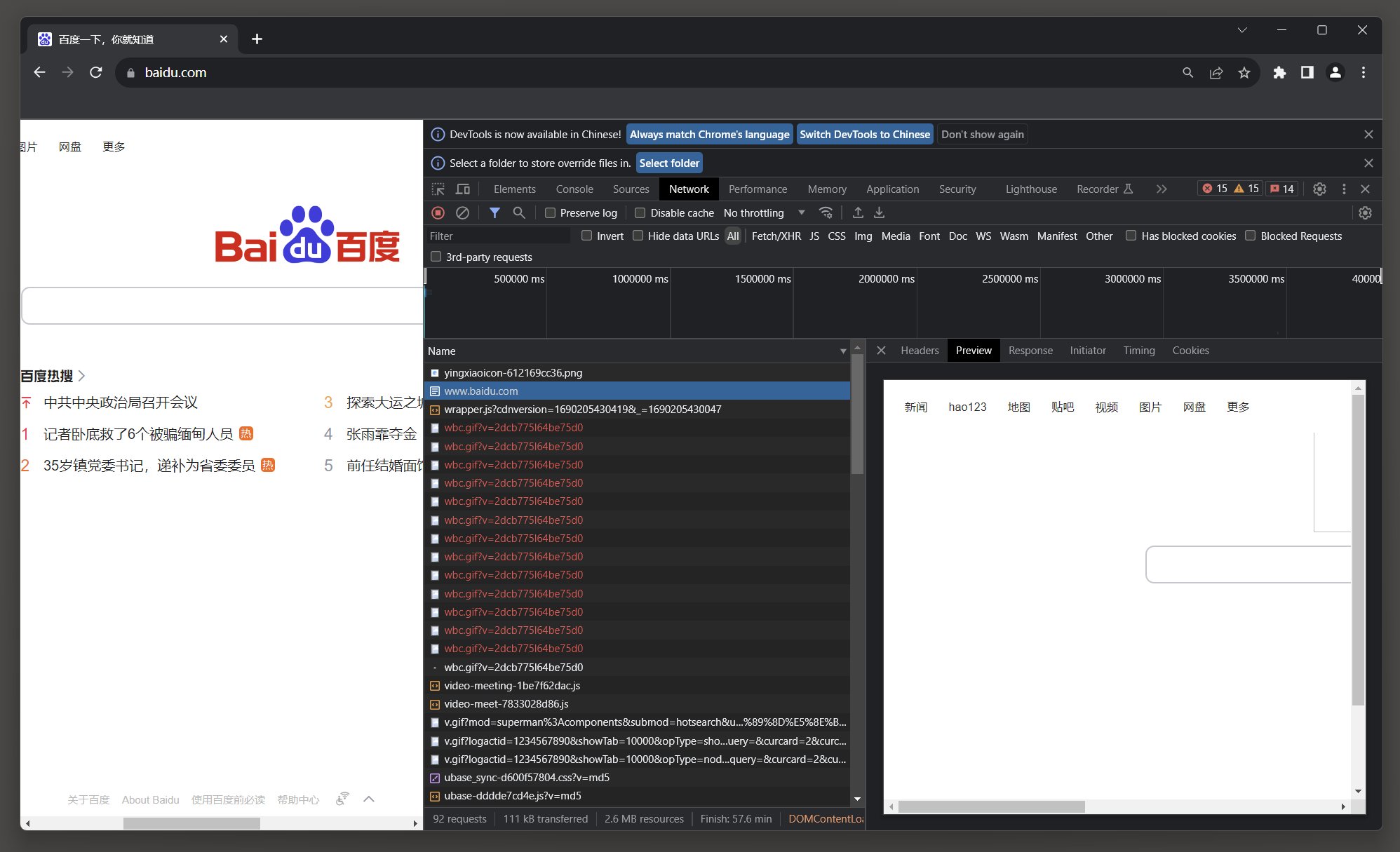
Task: Dismiss the override folder infobar
Action: point(1368,163)
